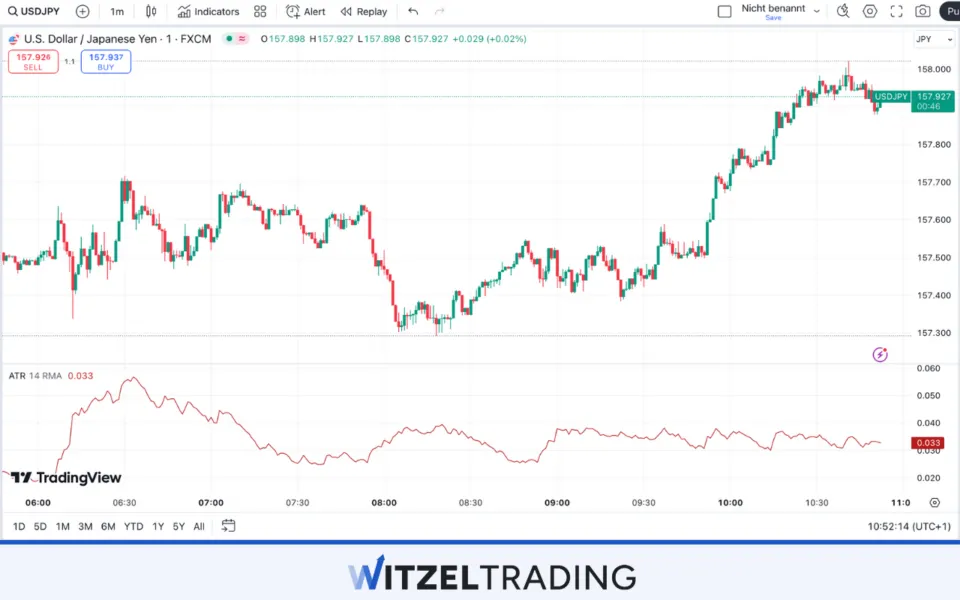Open the go-to-date calendar icon
960x600 pixels.
click(229, 526)
